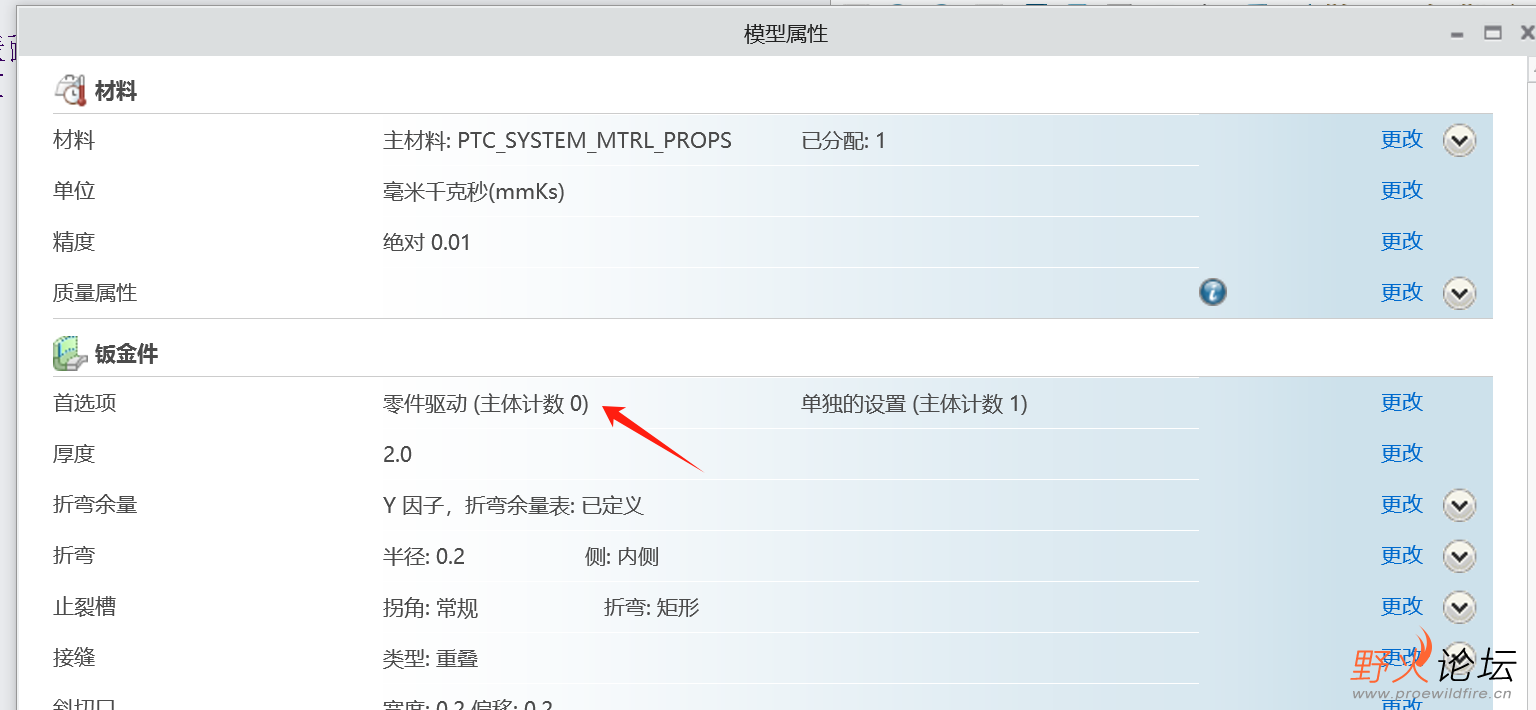This screenshot has width=1536, height=710.
Task: Click the 单位 row label
Action: [x=74, y=191]
